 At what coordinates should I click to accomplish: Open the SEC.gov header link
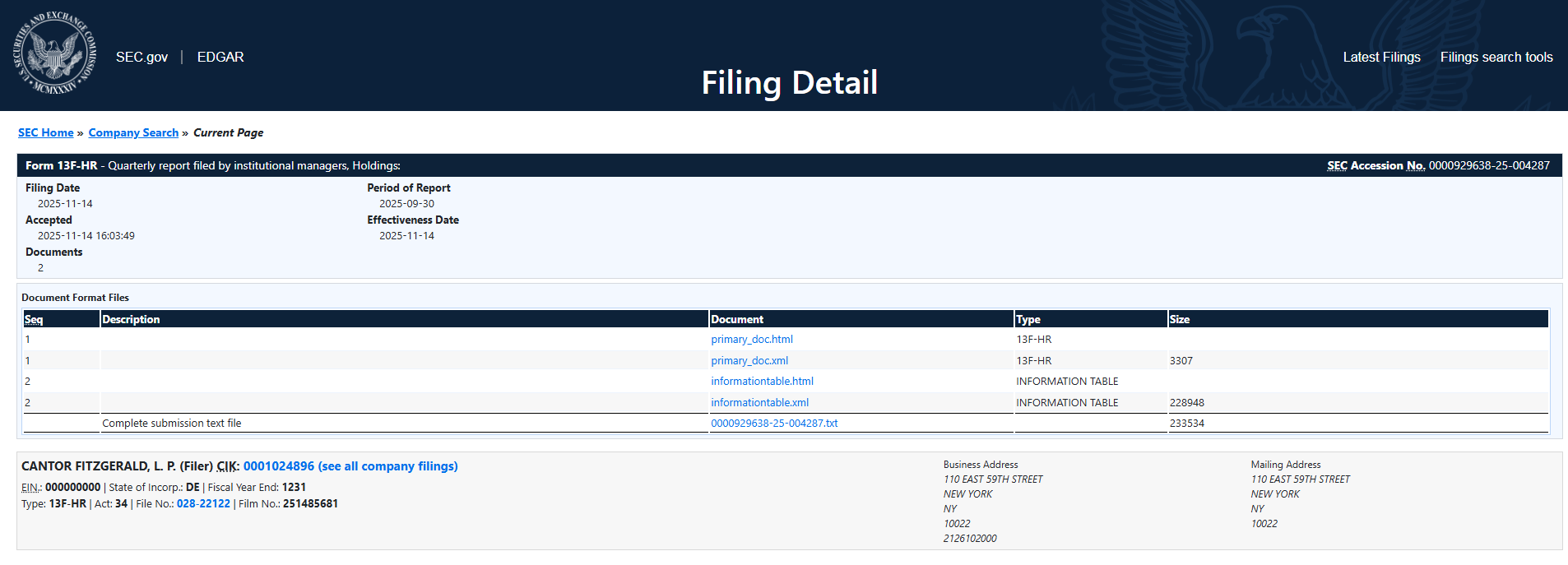[141, 57]
